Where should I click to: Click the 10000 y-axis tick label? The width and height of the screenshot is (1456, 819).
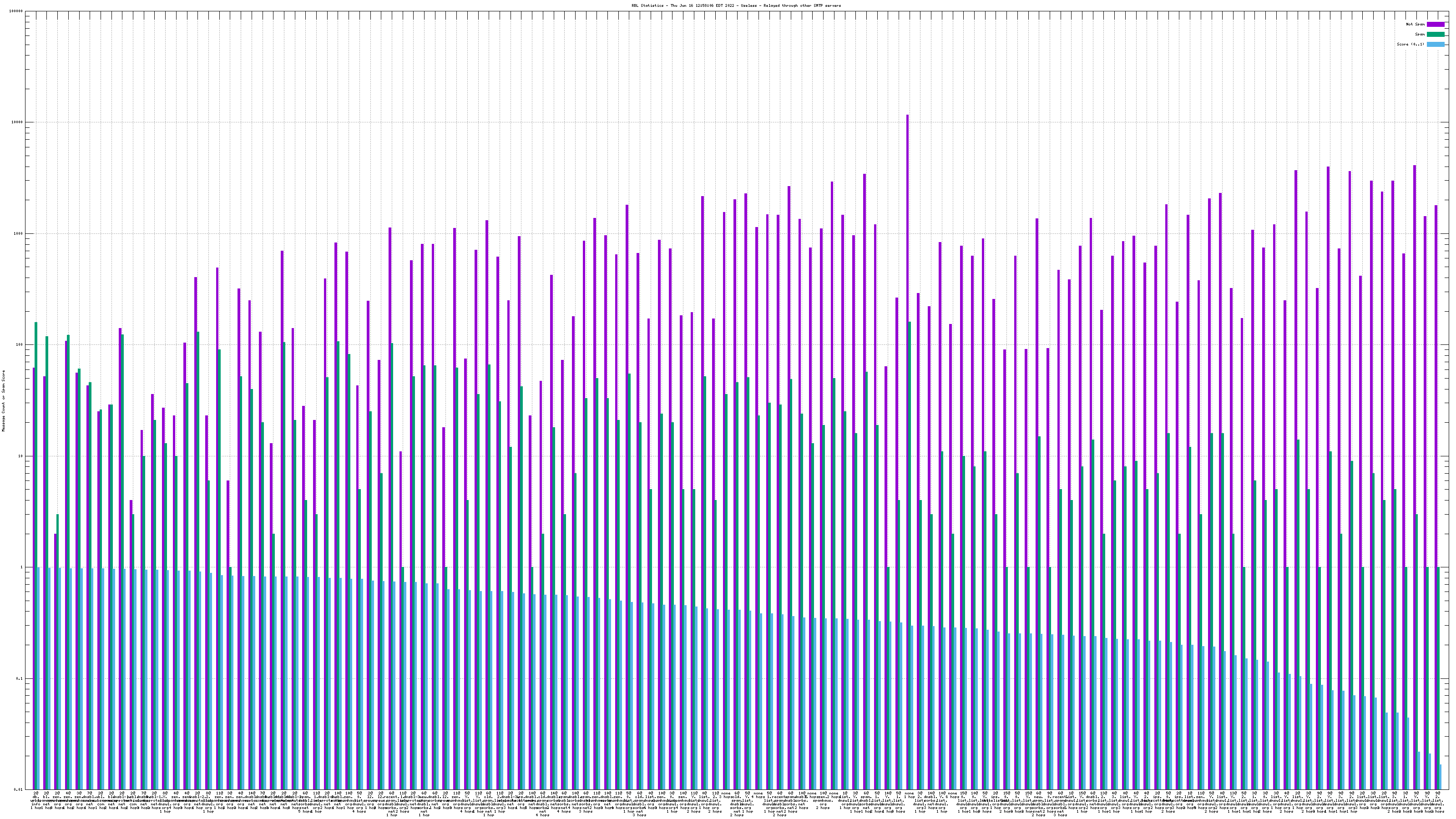(18, 123)
